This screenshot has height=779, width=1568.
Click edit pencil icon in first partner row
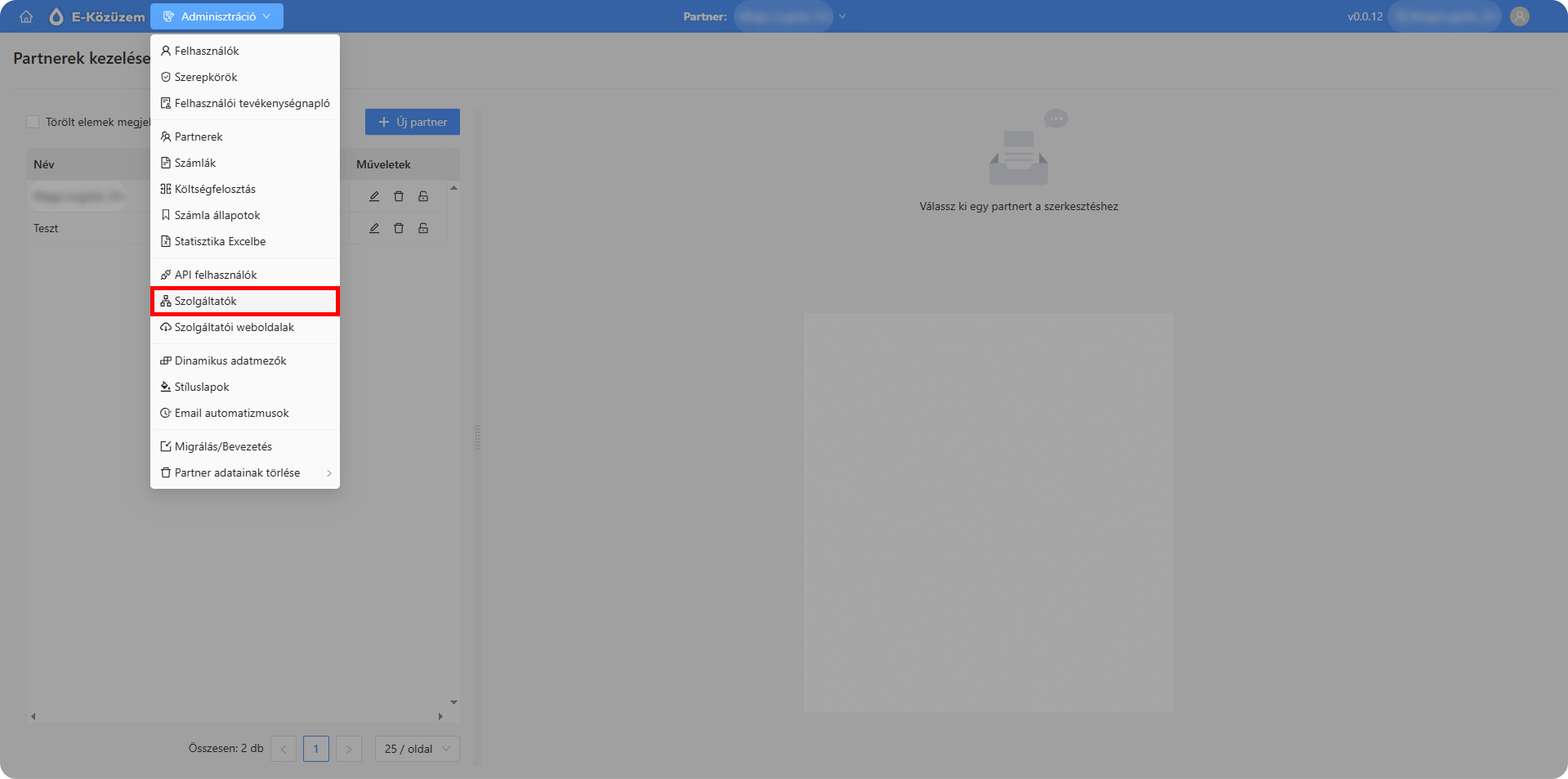(374, 196)
